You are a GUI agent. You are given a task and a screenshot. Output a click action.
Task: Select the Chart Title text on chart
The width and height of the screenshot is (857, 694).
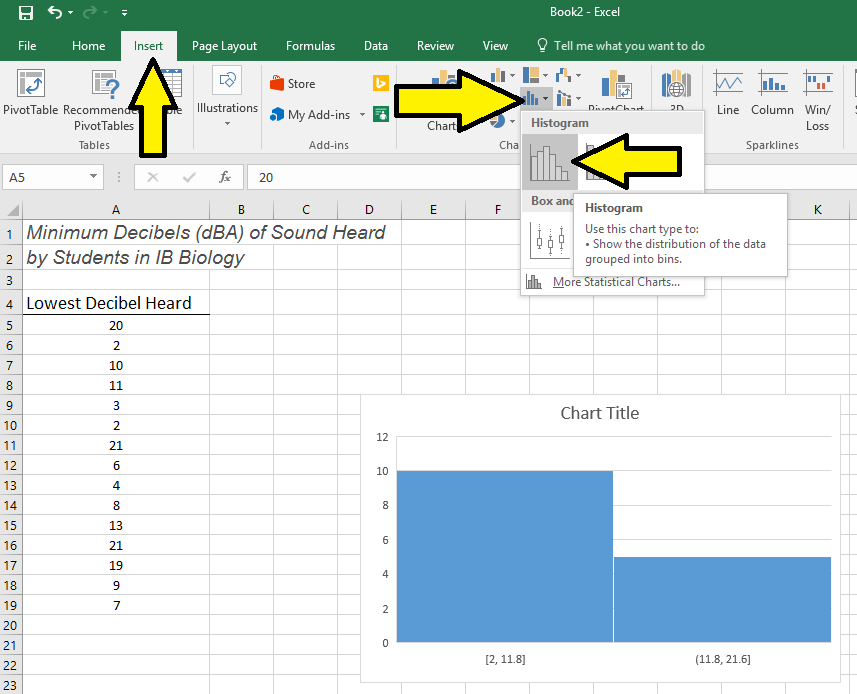tap(599, 413)
